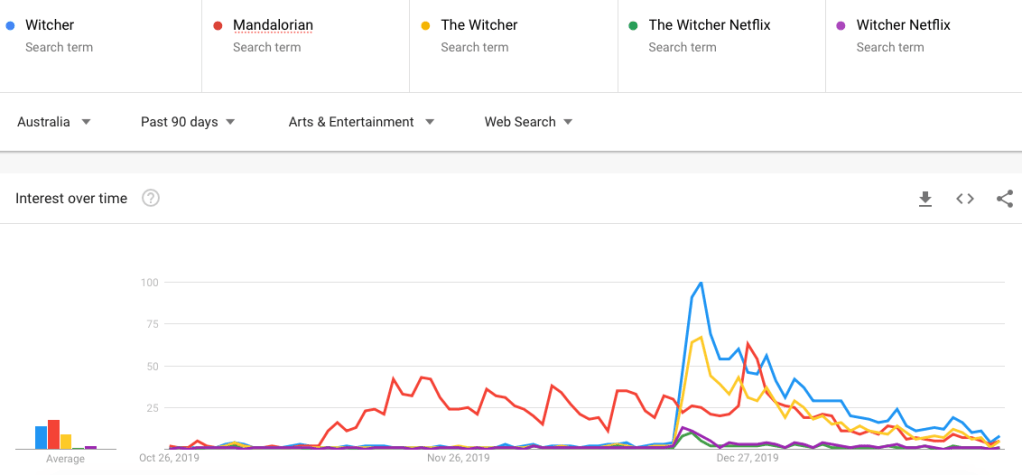Open the Interest over time help icon
The height and width of the screenshot is (475, 1022).
151,199
